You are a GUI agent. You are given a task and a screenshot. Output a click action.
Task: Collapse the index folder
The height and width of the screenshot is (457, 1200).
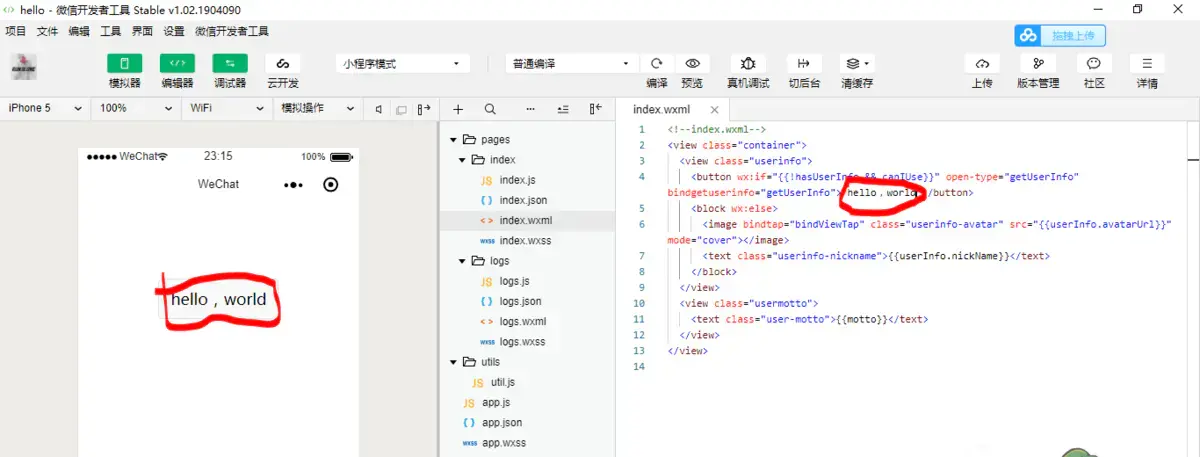click(x=462, y=160)
